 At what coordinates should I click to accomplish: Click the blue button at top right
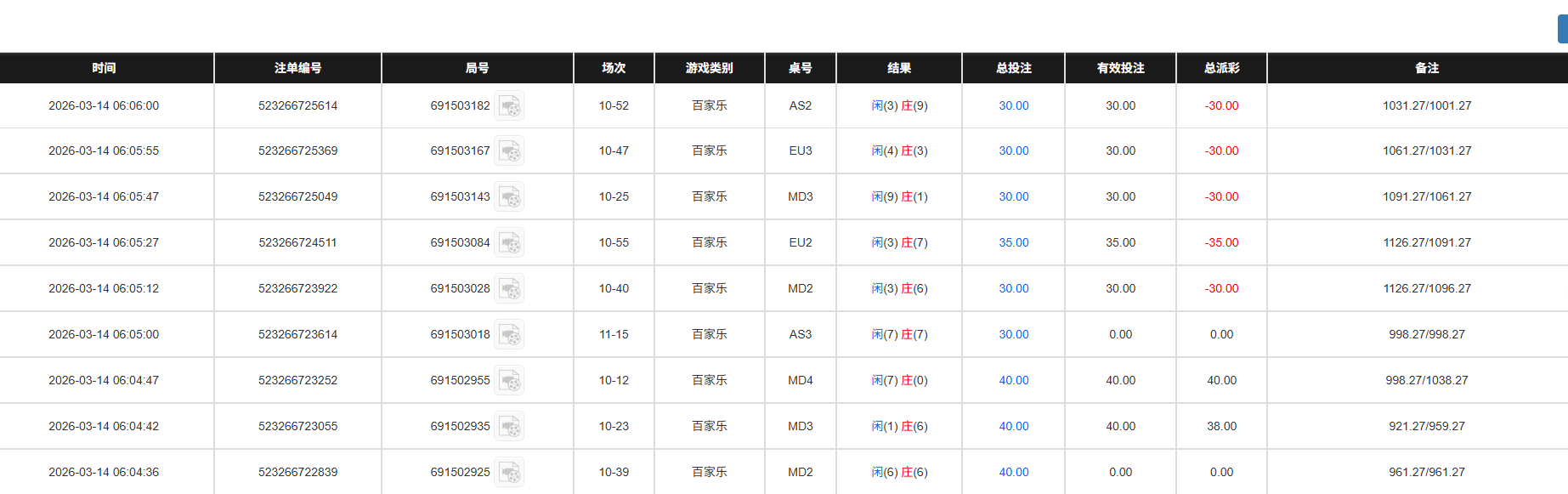tap(1563, 28)
